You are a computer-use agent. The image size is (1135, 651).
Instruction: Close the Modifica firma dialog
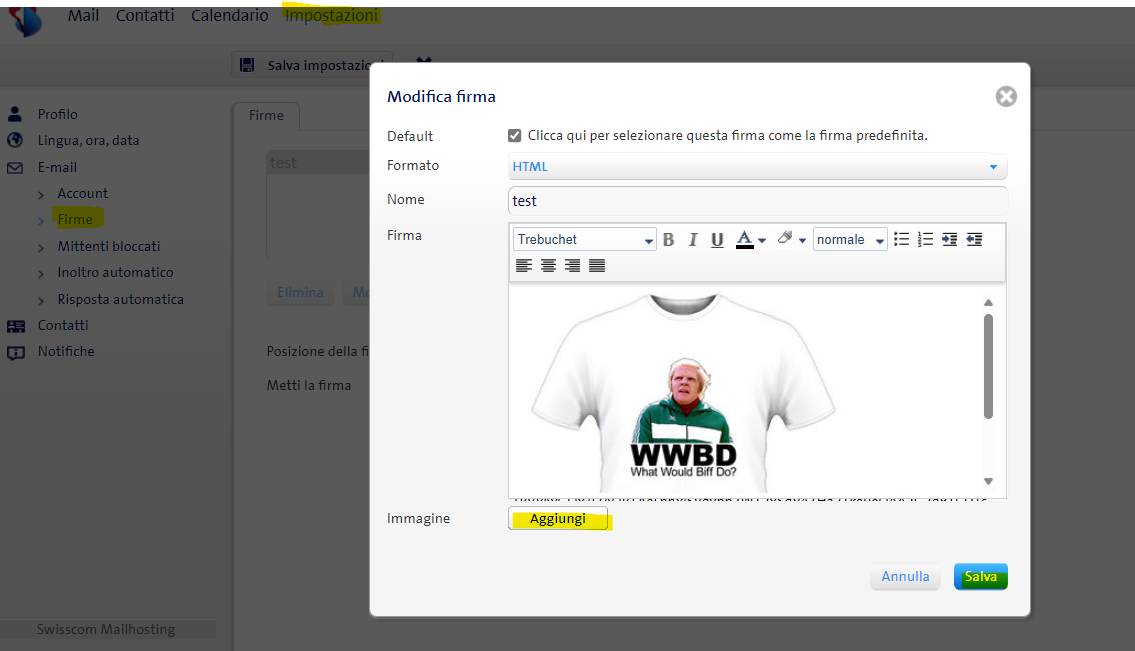(1006, 96)
